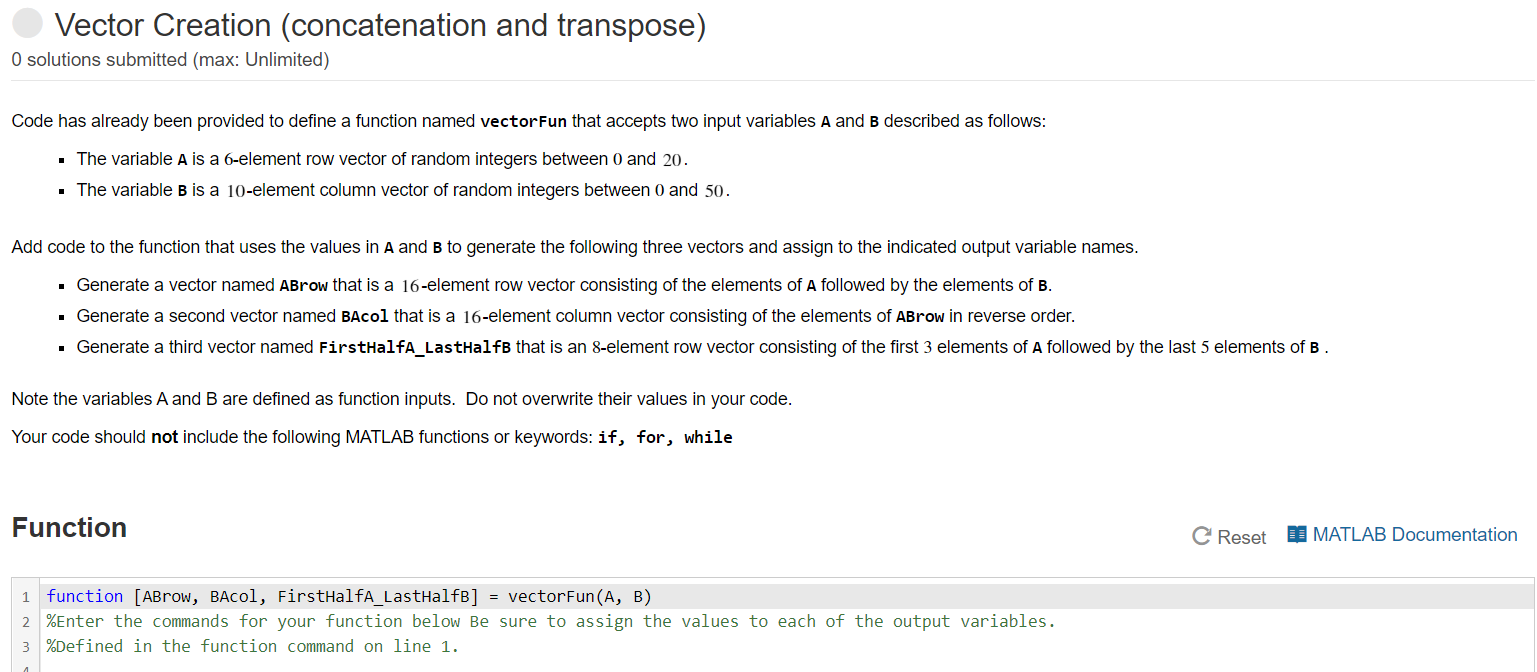This screenshot has width=1537, height=672.
Task: Click the Vector Creation title heading
Action: pyautogui.click(x=380, y=24)
